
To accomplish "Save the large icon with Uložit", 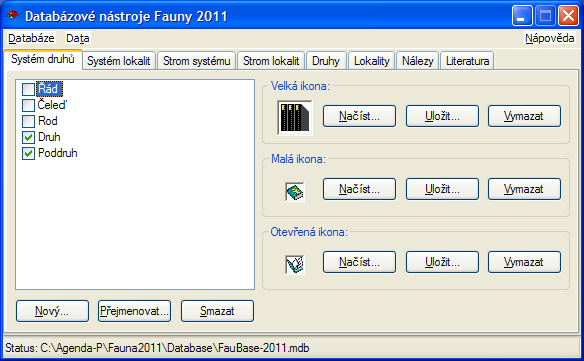I will [442, 116].
